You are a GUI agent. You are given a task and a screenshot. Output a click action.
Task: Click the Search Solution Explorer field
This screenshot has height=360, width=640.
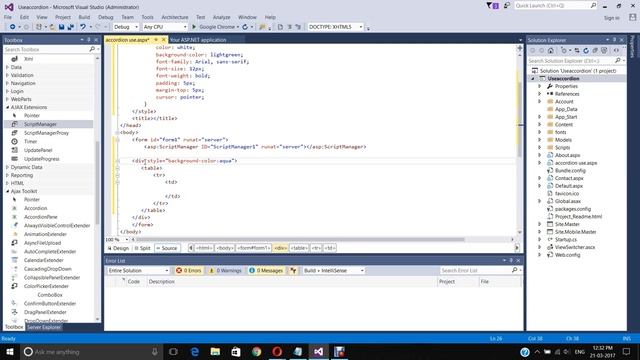(x=571, y=61)
